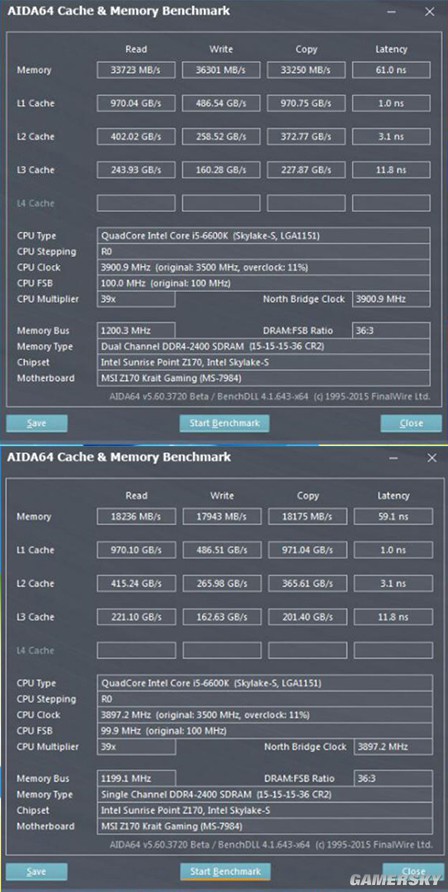Click Save in the Single Channel DDR4 window
Viewport: 448px width, 892px height.
[x=37, y=872]
